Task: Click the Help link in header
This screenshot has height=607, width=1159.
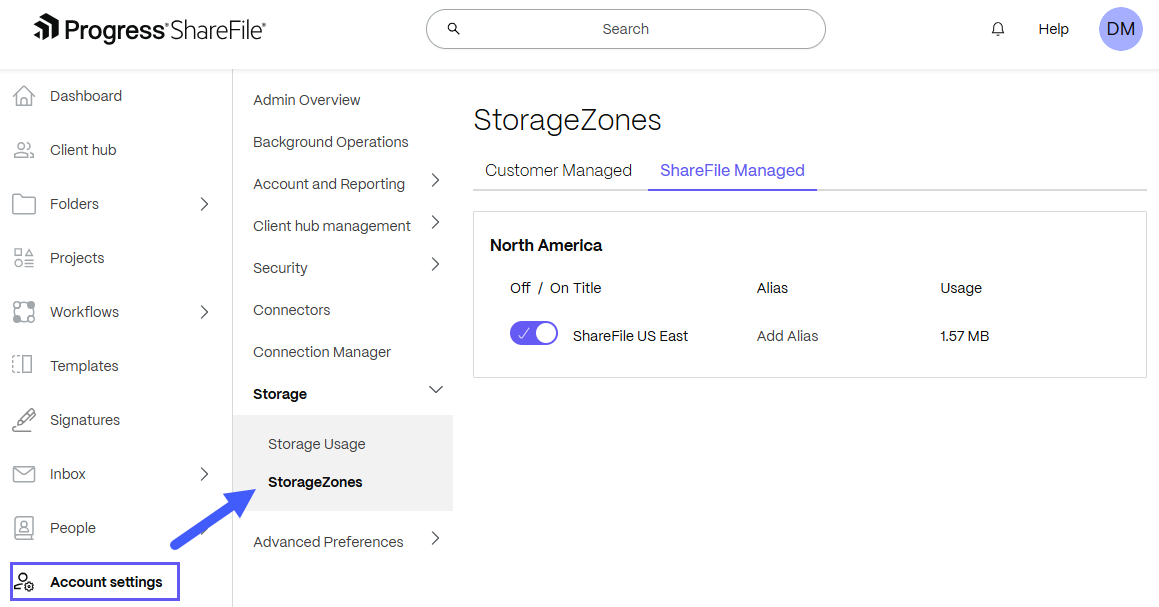Action: click(x=1053, y=29)
